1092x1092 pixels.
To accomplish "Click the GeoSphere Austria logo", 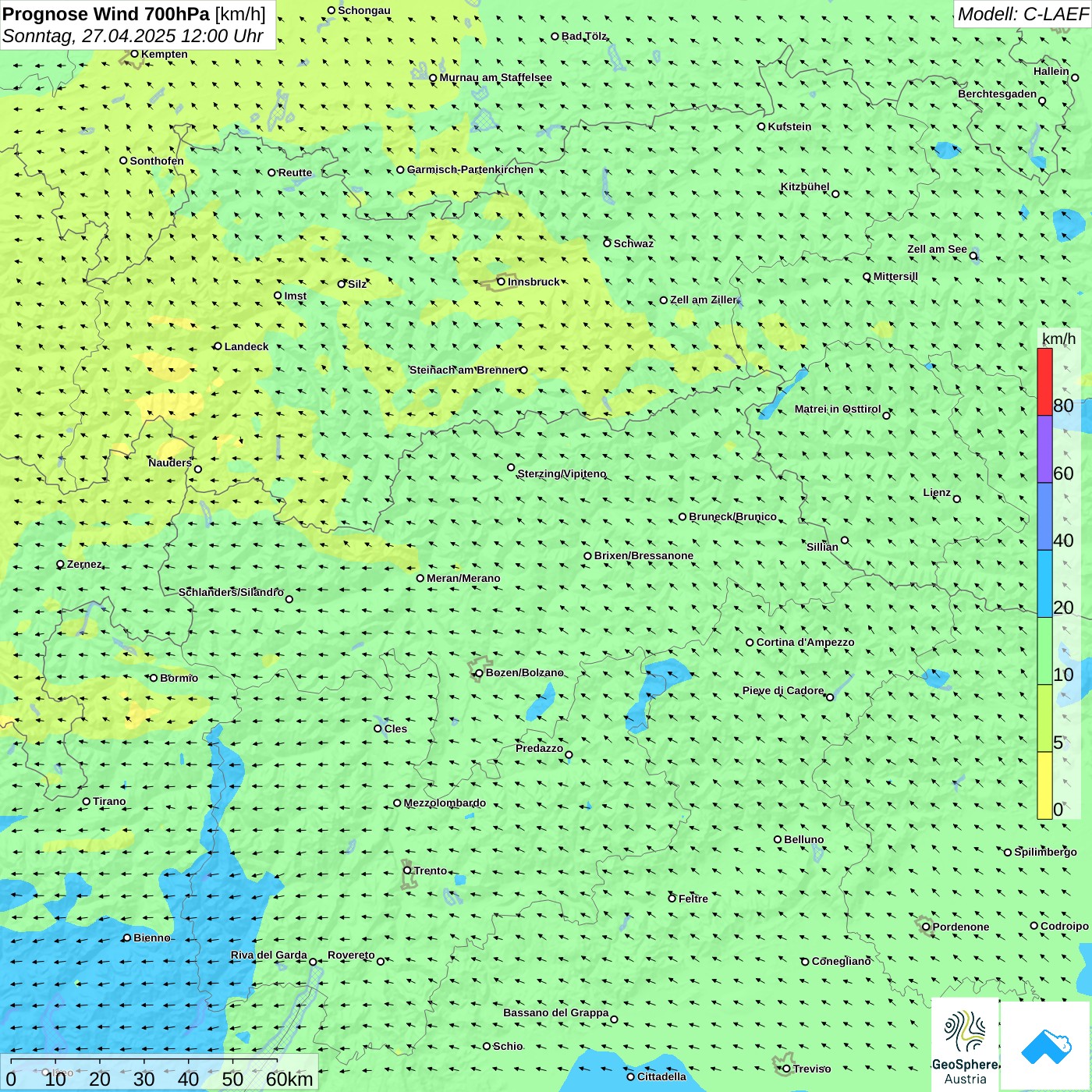I will (965, 1045).
